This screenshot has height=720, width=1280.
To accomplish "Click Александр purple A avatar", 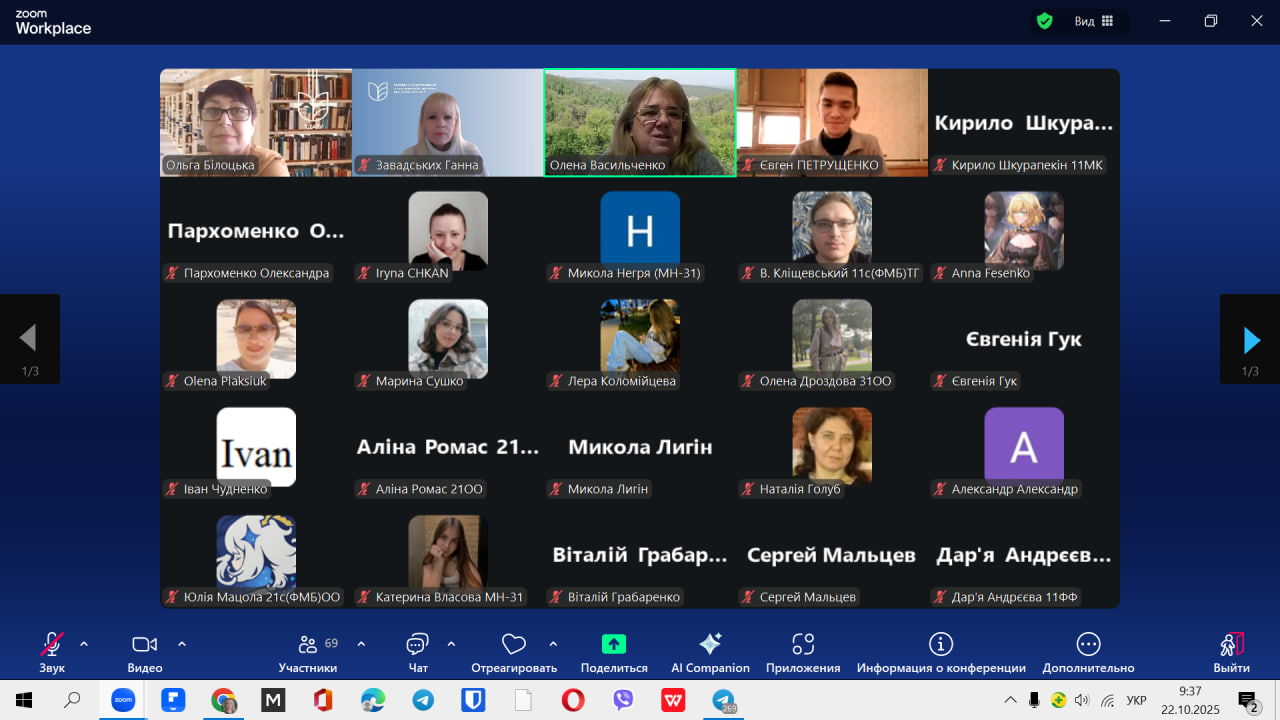I will (x=1024, y=447).
